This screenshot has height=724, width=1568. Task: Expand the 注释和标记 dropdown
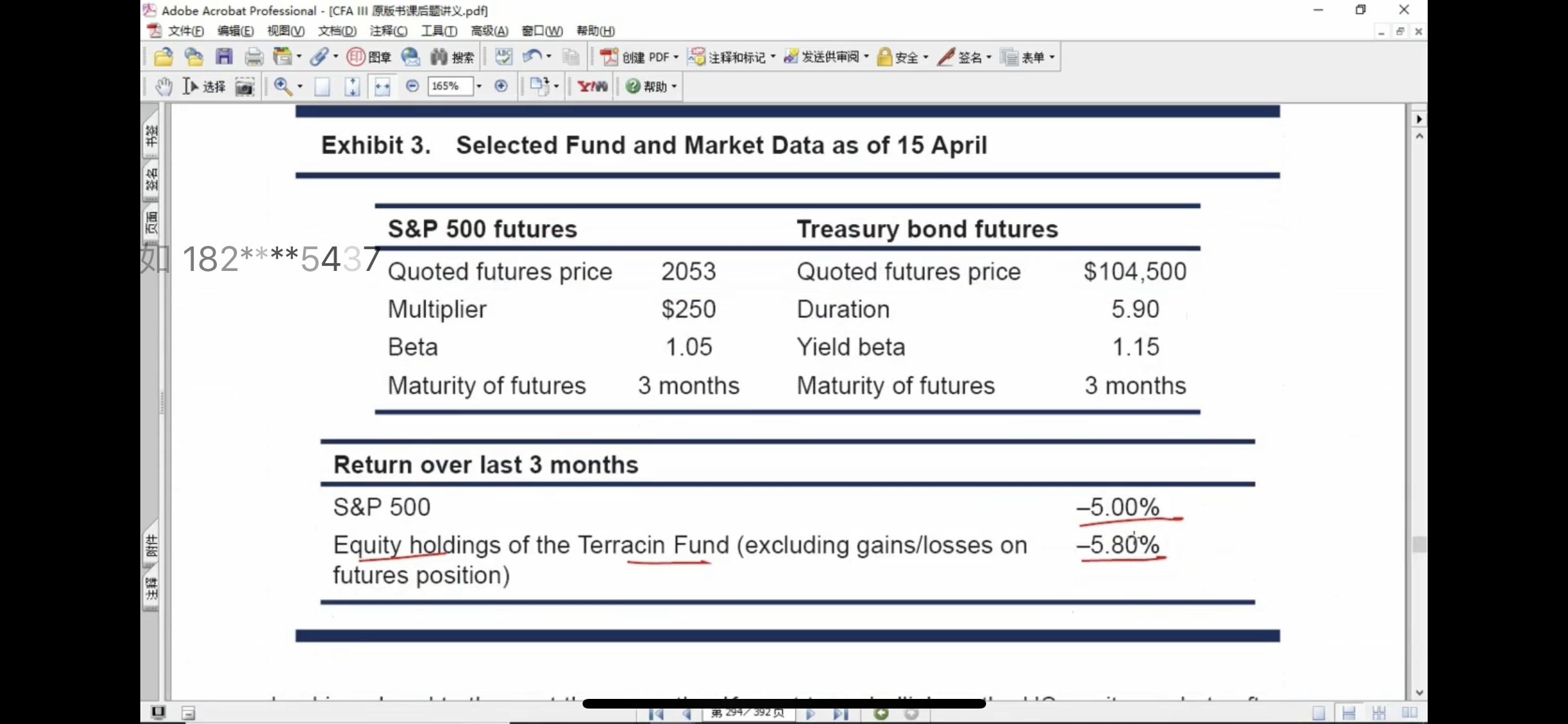(772, 57)
